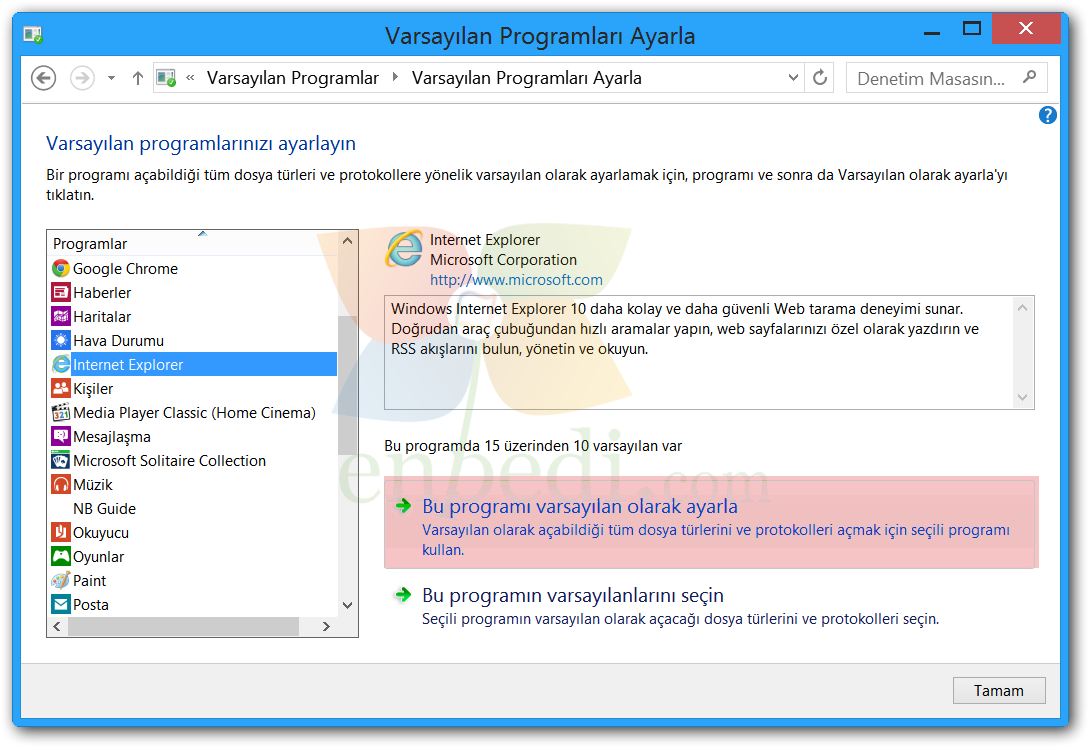Click the Posta mail envelope icon

pyautogui.click(x=61, y=604)
